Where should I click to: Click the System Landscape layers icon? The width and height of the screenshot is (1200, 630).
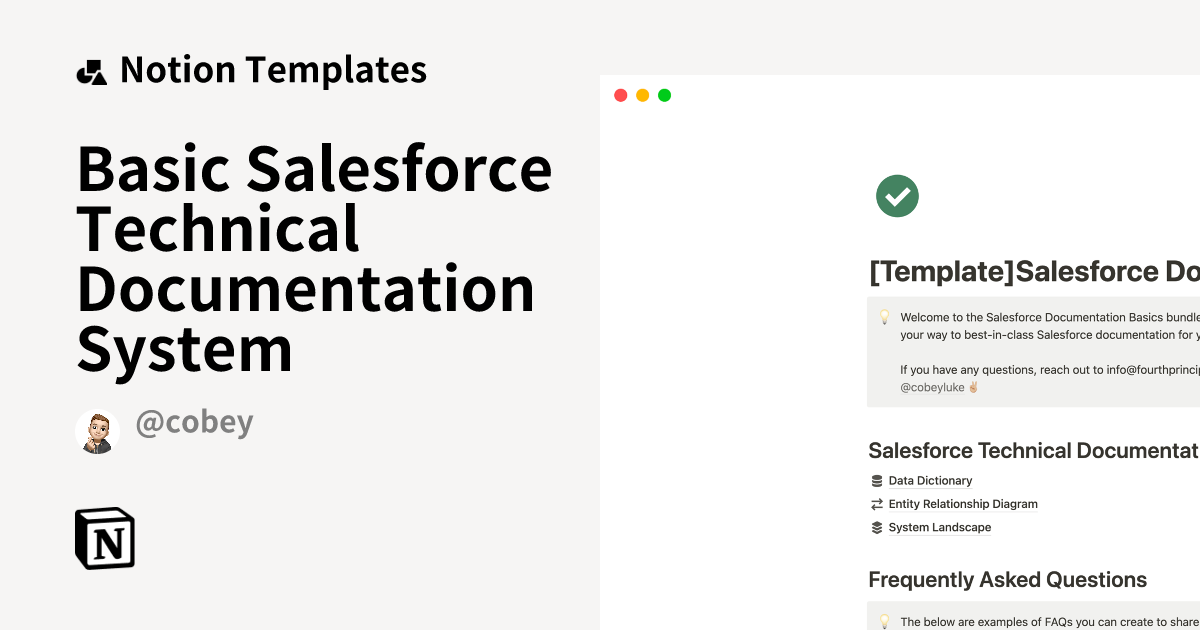click(877, 528)
